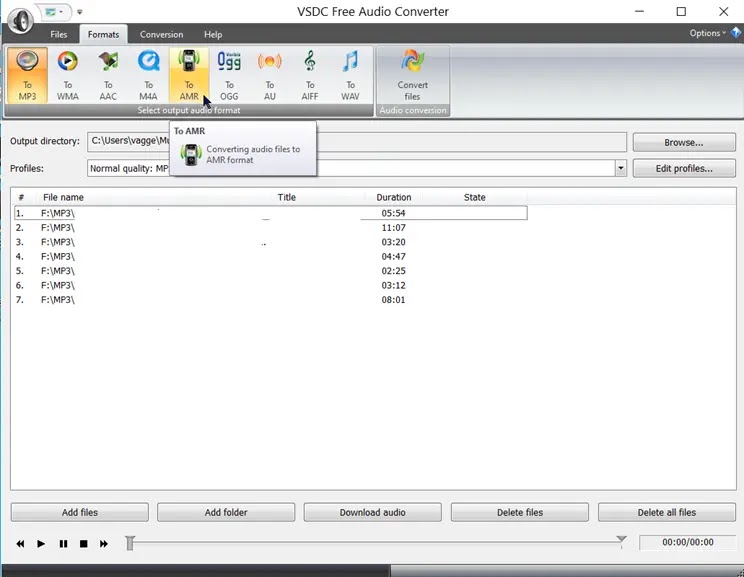Image resolution: width=744 pixels, height=577 pixels.
Task: Open the Conversion ribbon tab
Action: pos(161,34)
